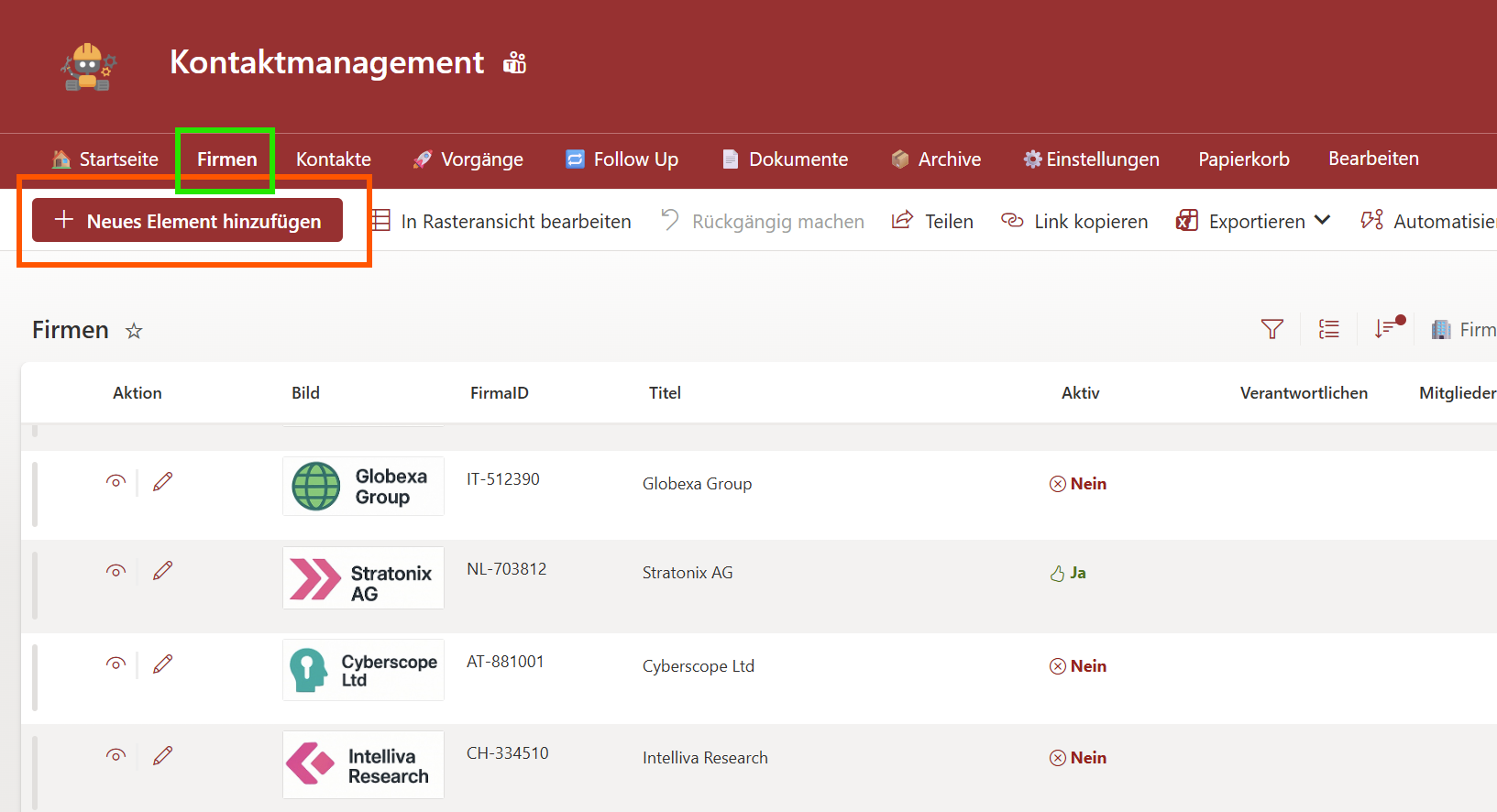Click Neues Element hinzufügen button
Viewport: 1497px width, 812px height.
[188, 221]
